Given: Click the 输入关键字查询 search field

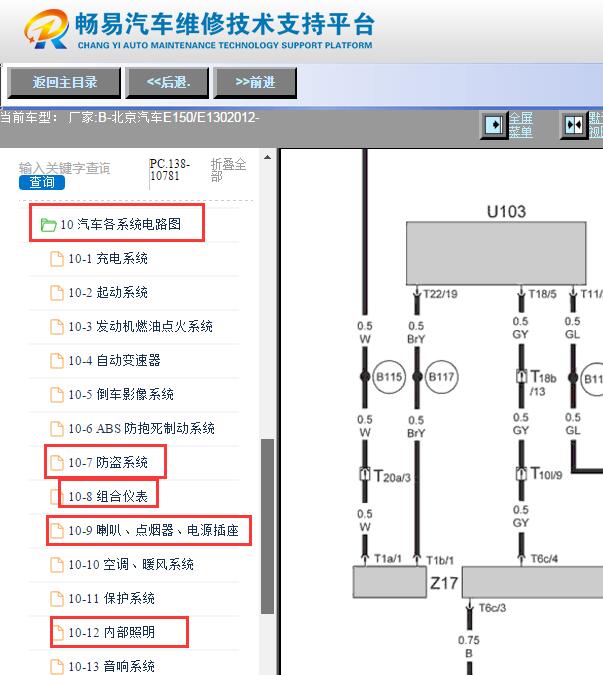Looking at the screenshot, I should tap(65, 168).
